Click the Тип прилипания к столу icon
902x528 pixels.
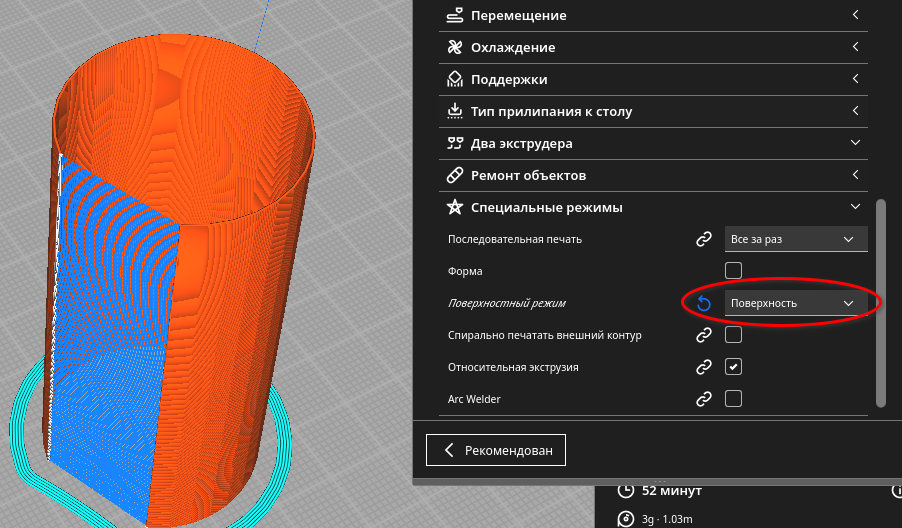(x=454, y=111)
